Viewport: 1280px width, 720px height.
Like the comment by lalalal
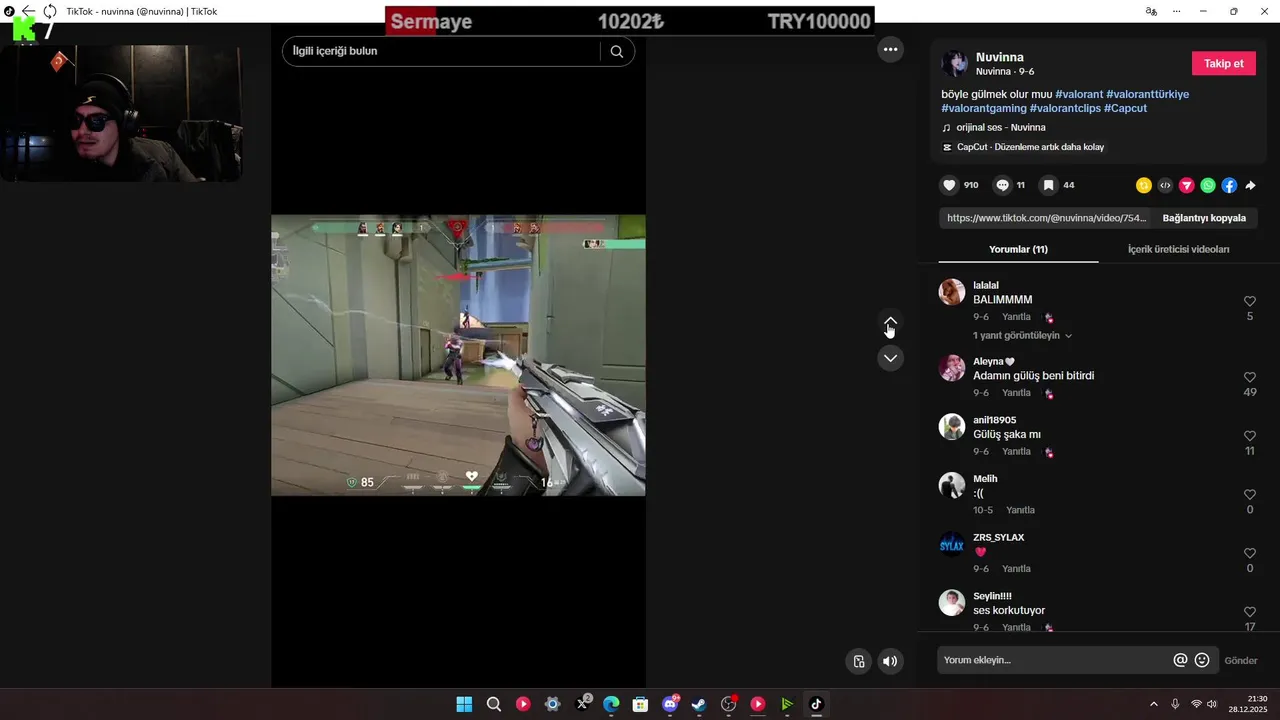tap(1250, 301)
